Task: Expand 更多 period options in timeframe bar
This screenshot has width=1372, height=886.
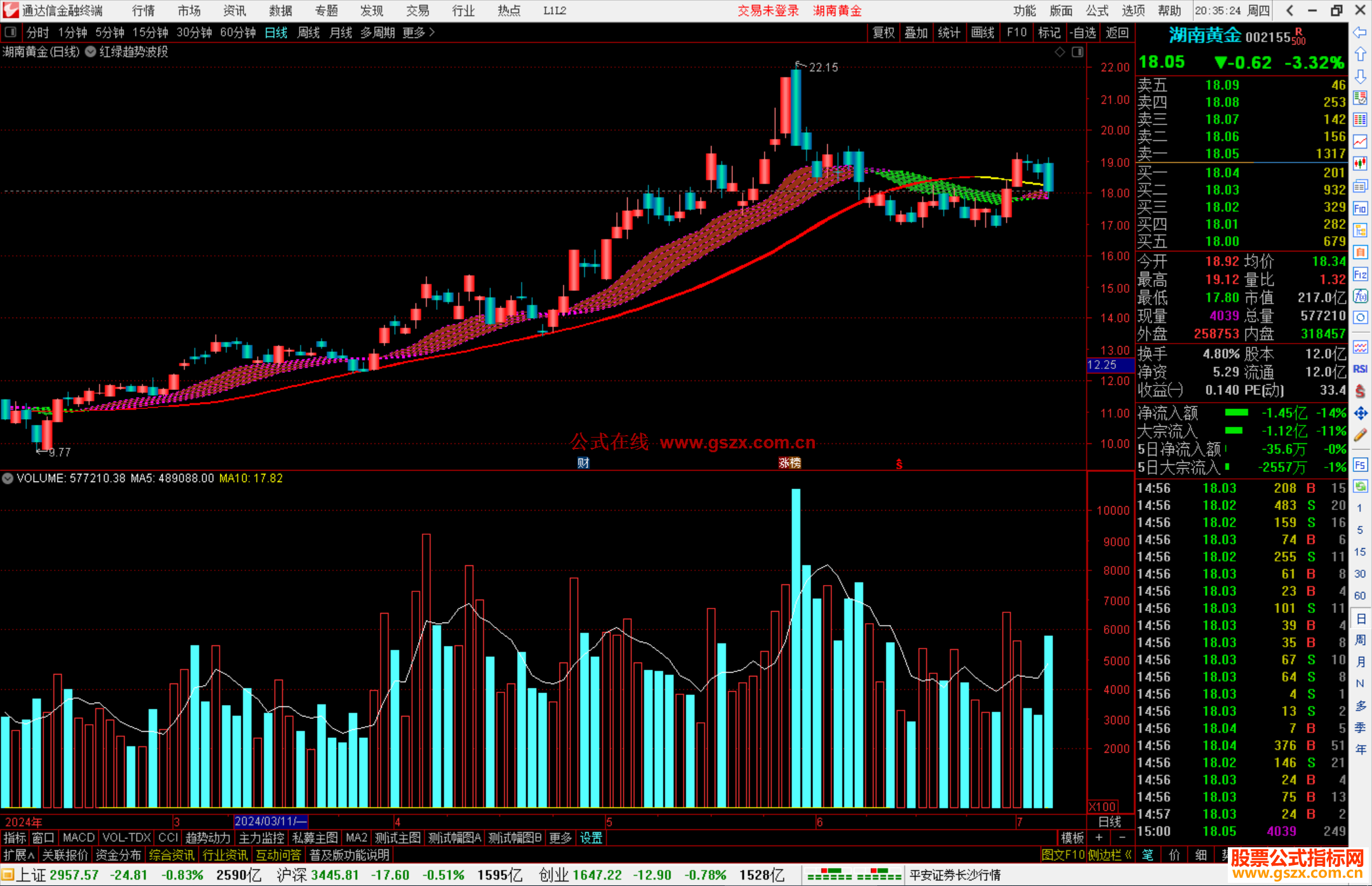Action: (418, 32)
